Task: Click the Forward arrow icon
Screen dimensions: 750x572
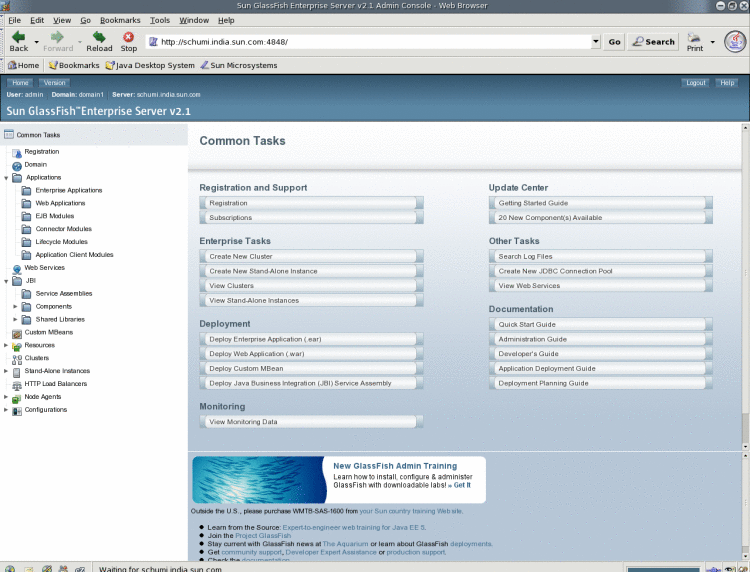Action: point(57,37)
